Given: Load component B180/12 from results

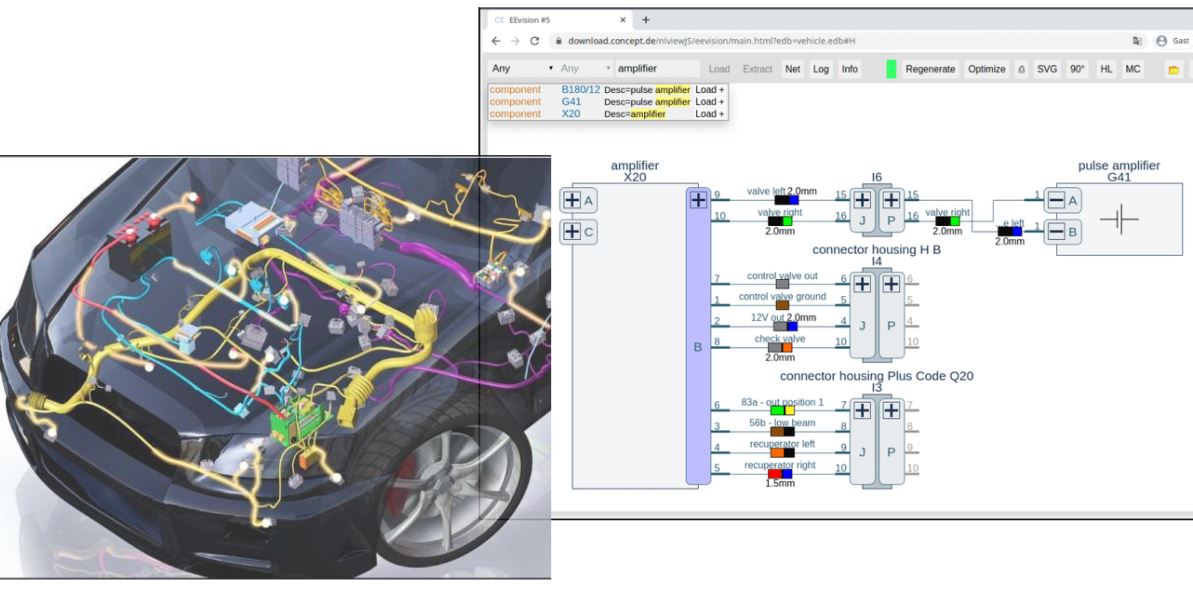Looking at the screenshot, I should [x=709, y=90].
